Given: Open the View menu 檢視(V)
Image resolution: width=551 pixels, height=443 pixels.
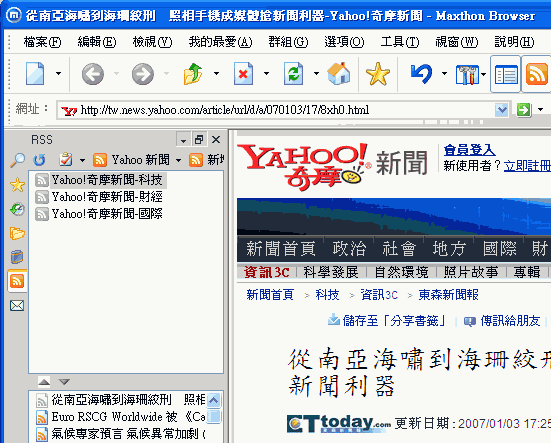Looking at the screenshot, I should [153, 42].
